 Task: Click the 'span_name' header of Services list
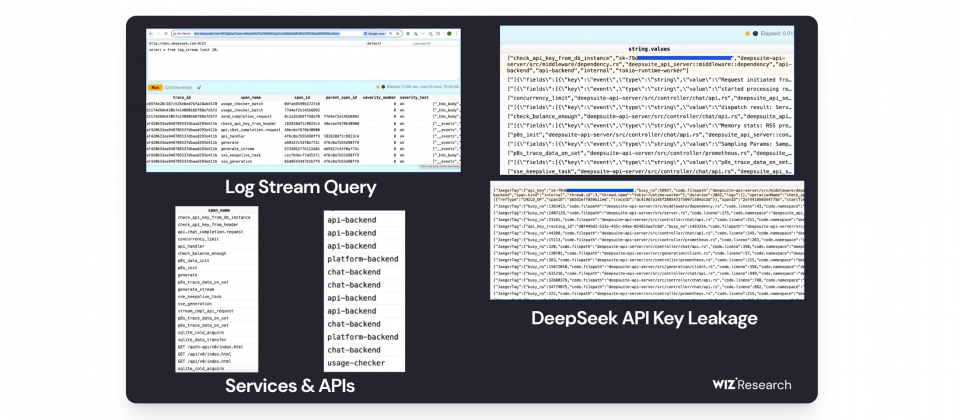[x=219, y=210]
